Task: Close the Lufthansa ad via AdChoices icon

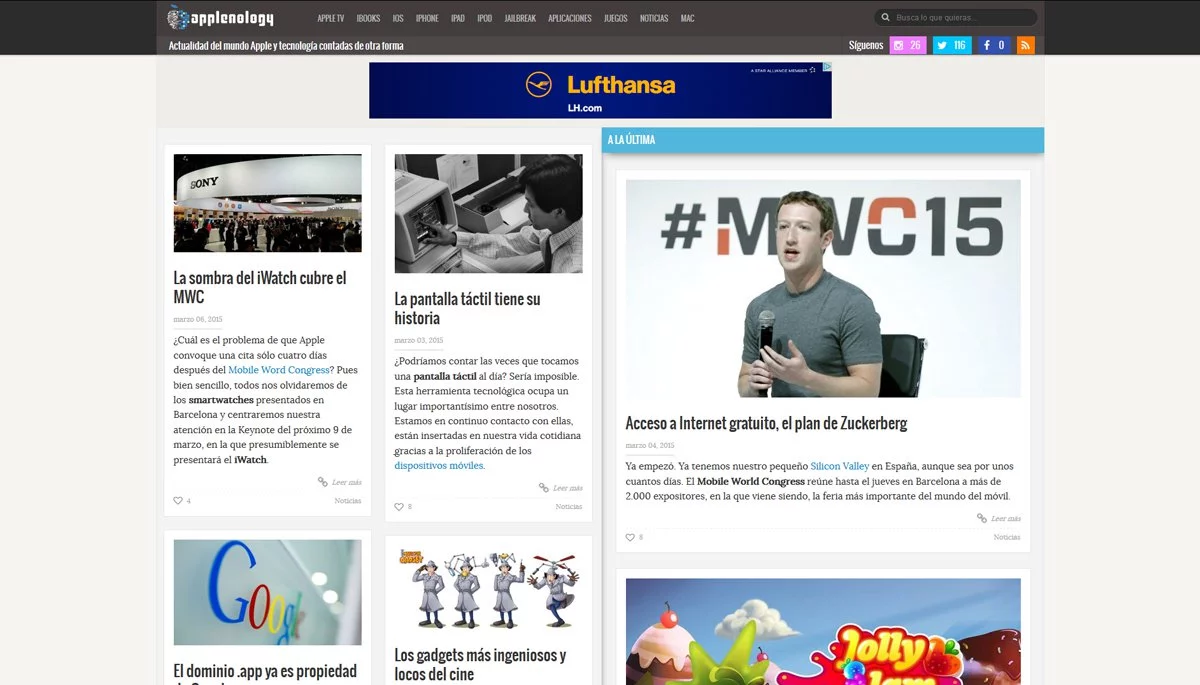Action: point(825,68)
